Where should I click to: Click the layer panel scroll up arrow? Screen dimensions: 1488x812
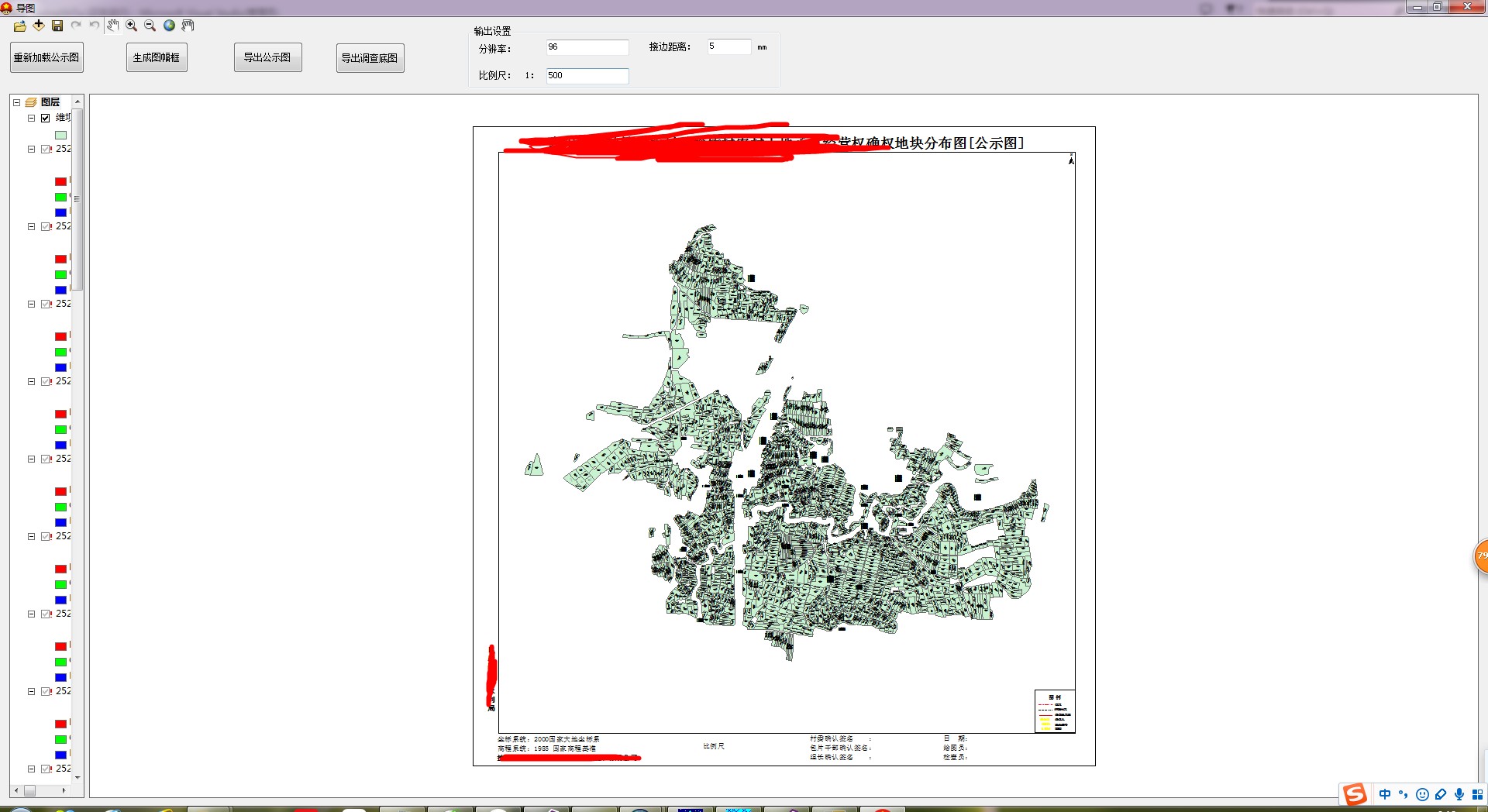(77, 102)
